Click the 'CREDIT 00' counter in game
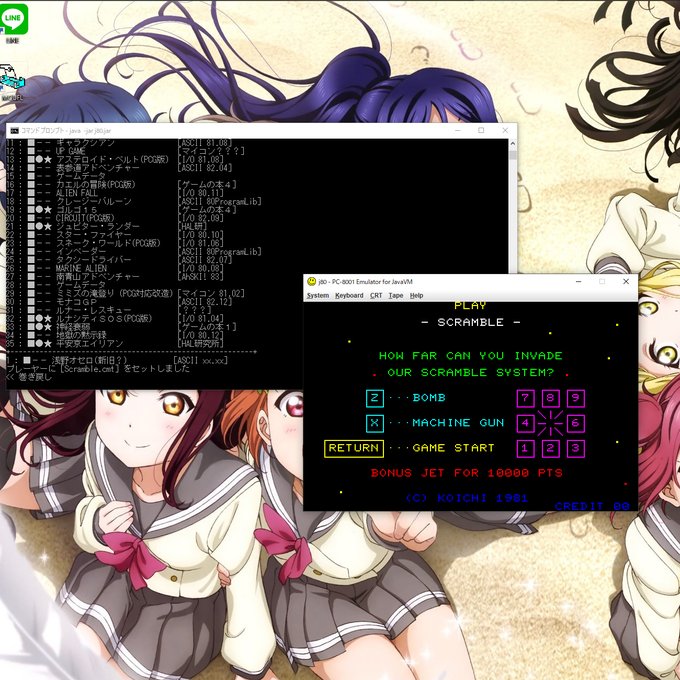The width and height of the screenshot is (680, 680). (x=592, y=506)
